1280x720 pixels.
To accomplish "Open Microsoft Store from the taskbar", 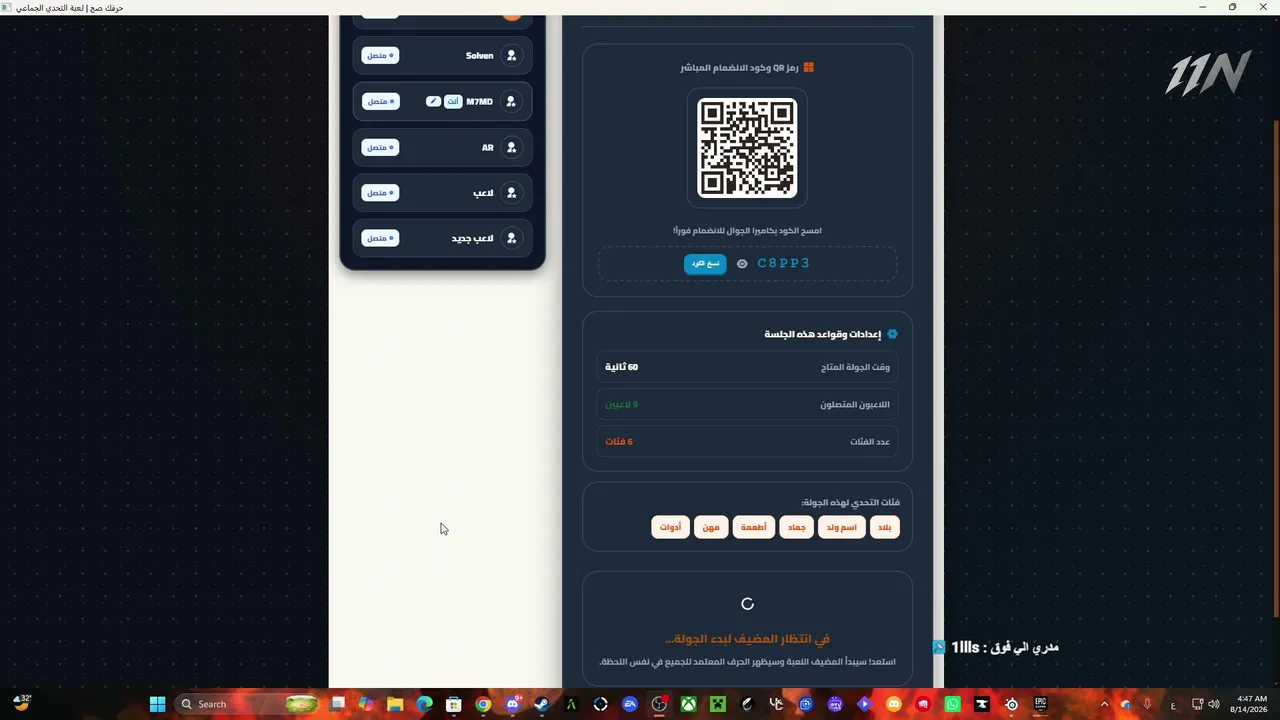I will pyautogui.click(x=454, y=704).
